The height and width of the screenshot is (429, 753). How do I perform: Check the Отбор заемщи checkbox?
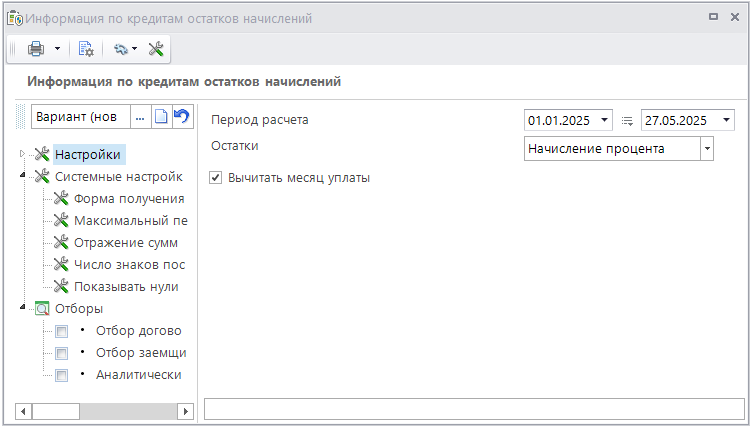point(62,353)
